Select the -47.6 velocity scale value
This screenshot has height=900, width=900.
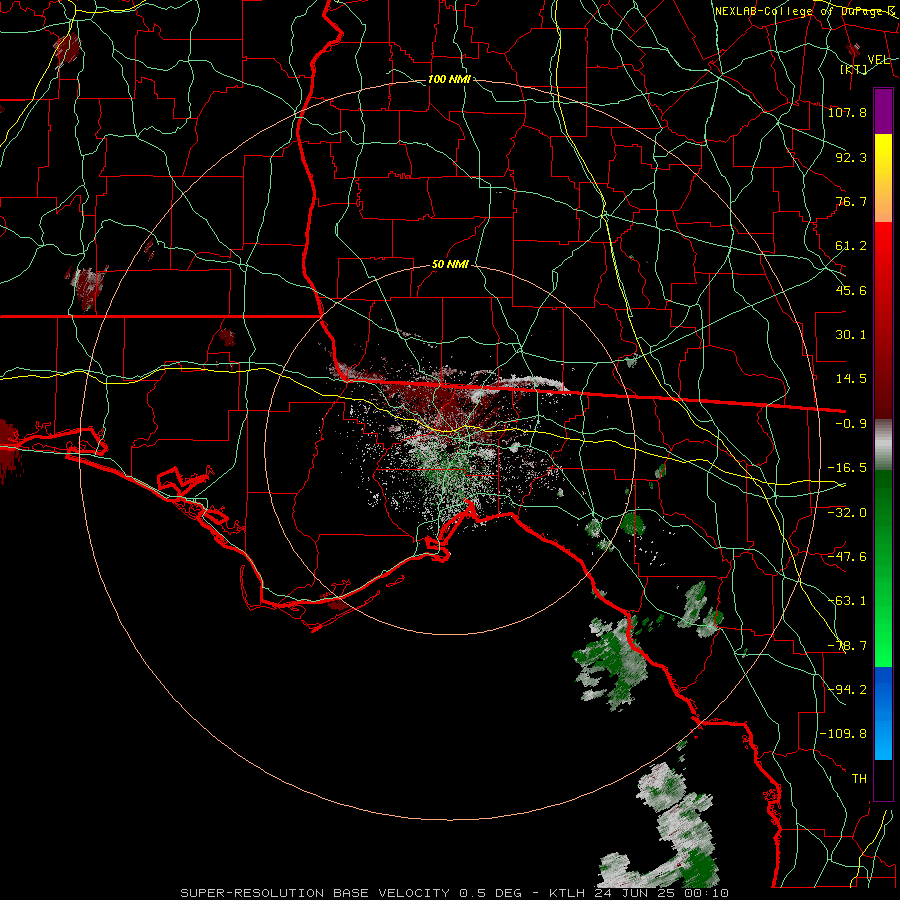(847, 557)
